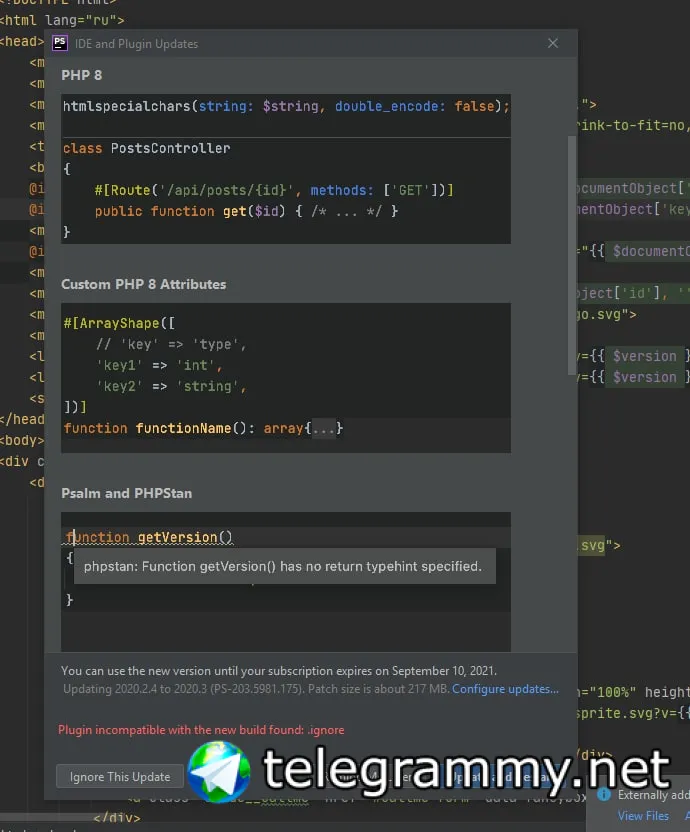
Task: Click the 'key2' => 'string' line
Action: coord(171,386)
